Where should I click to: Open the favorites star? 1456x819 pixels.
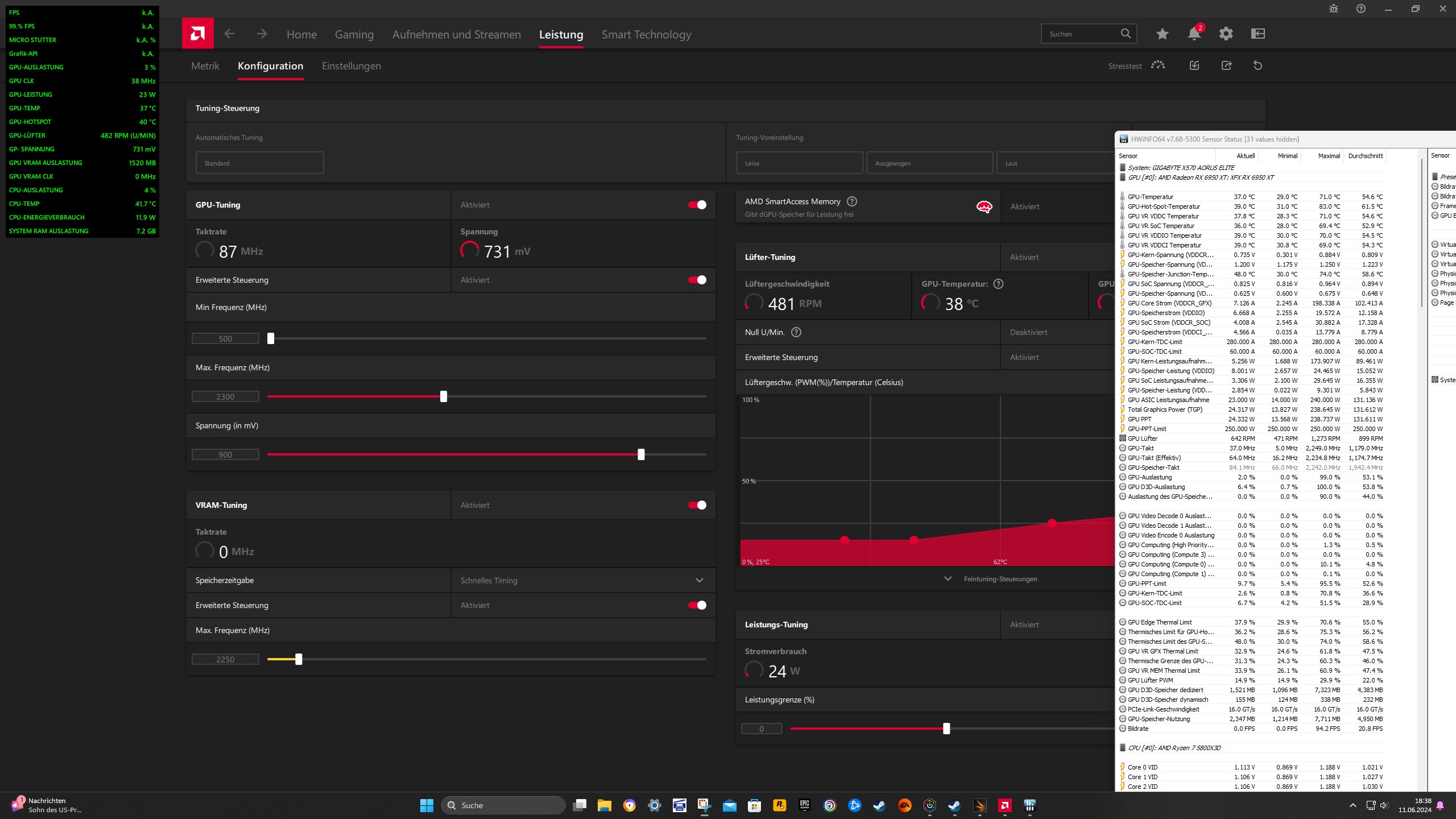[1163, 34]
